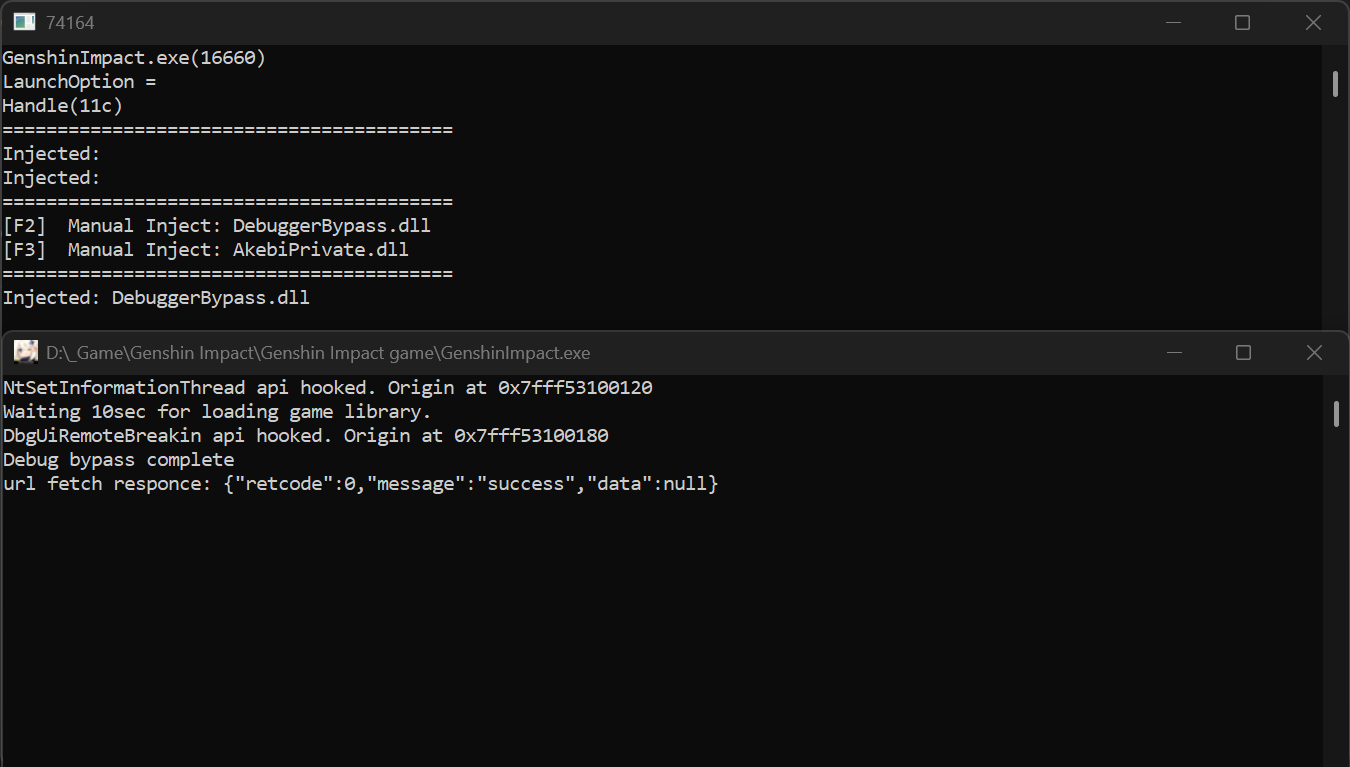Click the 'NtSetInformationThread api hooked' line
The width and height of the screenshot is (1350, 767).
(x=328, y=388)
